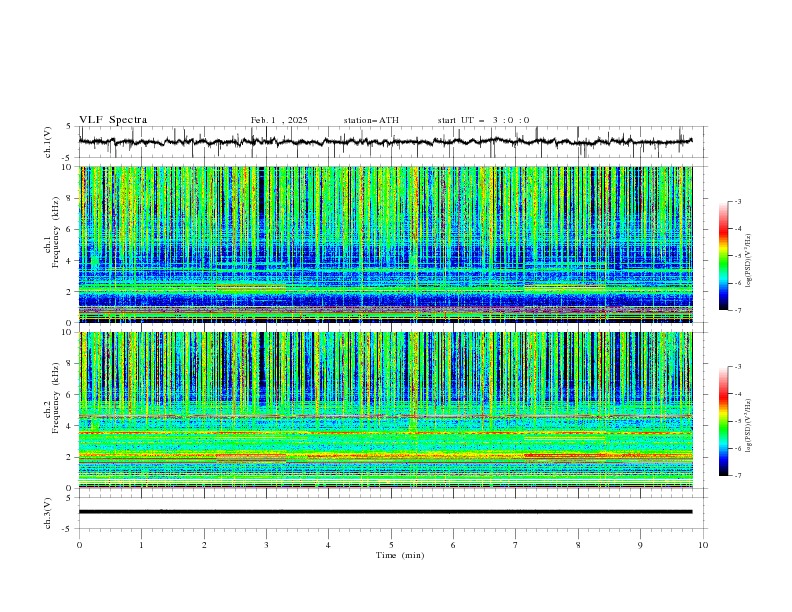Click the ch.1 spectrogram panel
Viewport: 792px width, 612px height.
click(x=385, y=244)
